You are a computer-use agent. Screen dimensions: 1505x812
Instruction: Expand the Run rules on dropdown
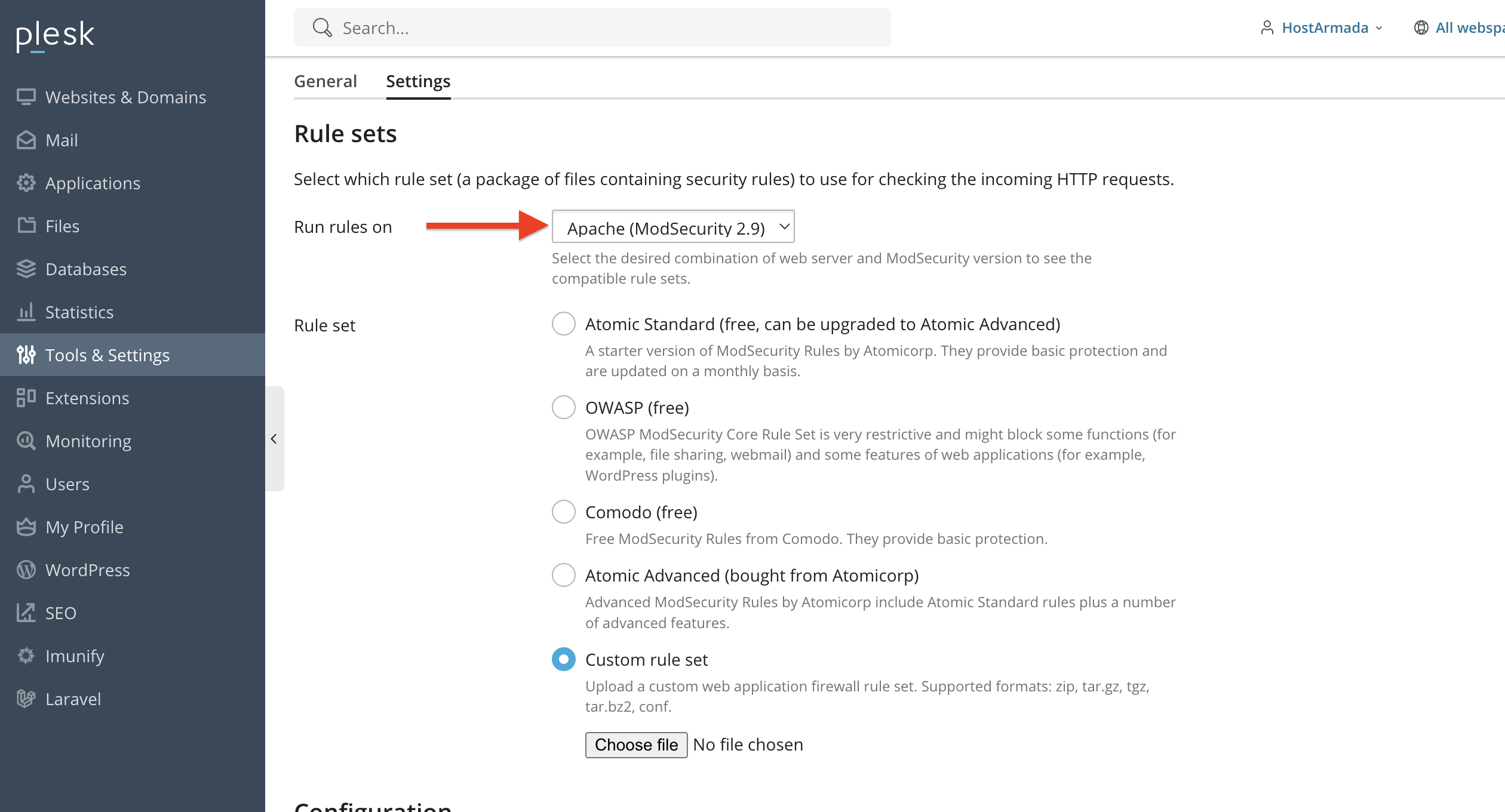(672, 227)
